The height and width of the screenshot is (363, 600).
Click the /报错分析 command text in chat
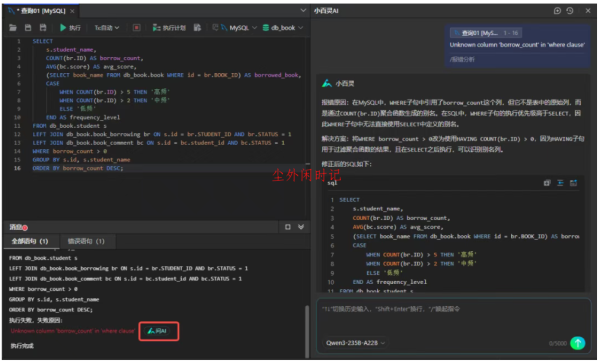point(463,59)
